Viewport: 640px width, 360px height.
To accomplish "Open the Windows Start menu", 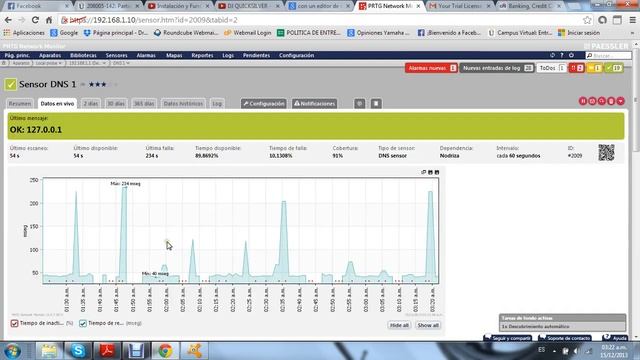I will point(13,351).
